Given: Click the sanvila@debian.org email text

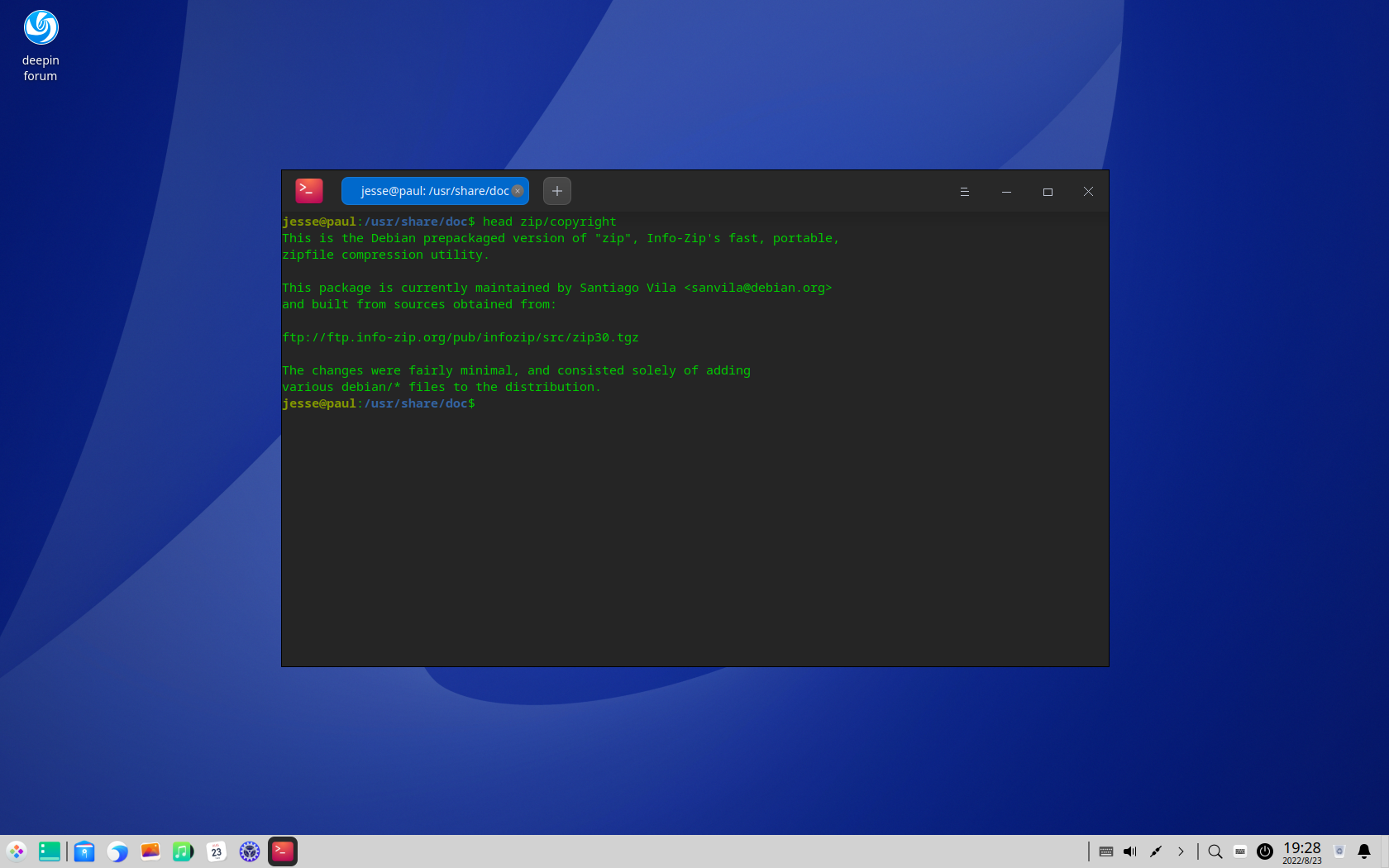Looking at the screenshot, I should click(758, 288).
